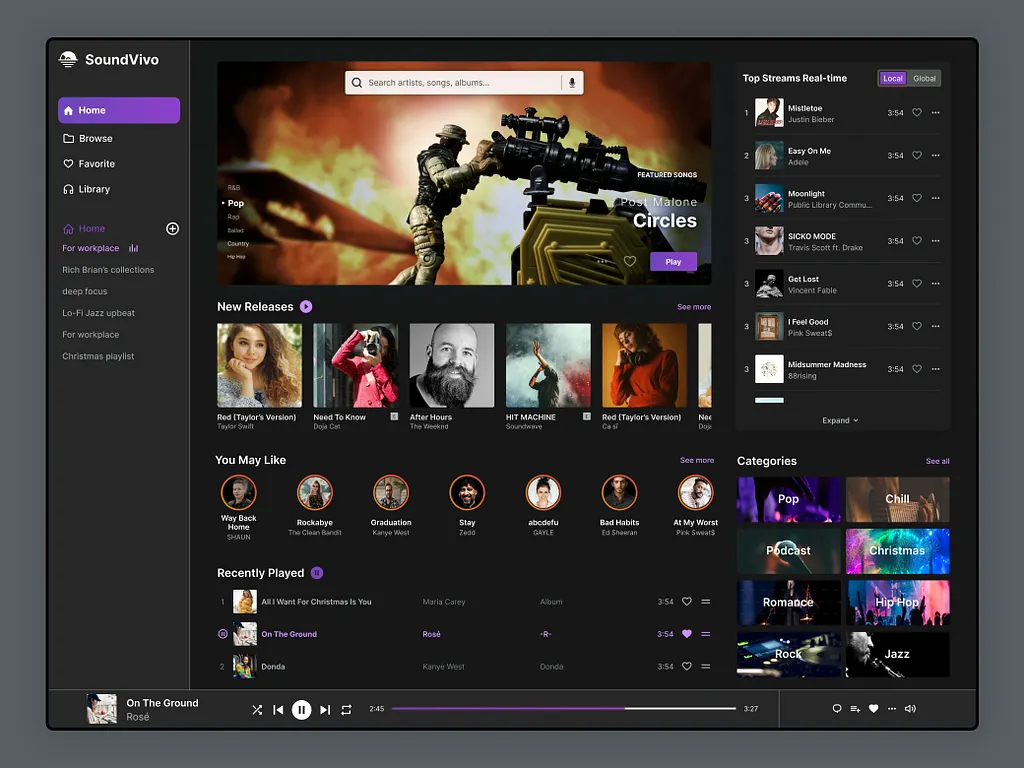Expand the Top Streams list
Viewport: 1024px width, 768px height.
pos(840,421)
